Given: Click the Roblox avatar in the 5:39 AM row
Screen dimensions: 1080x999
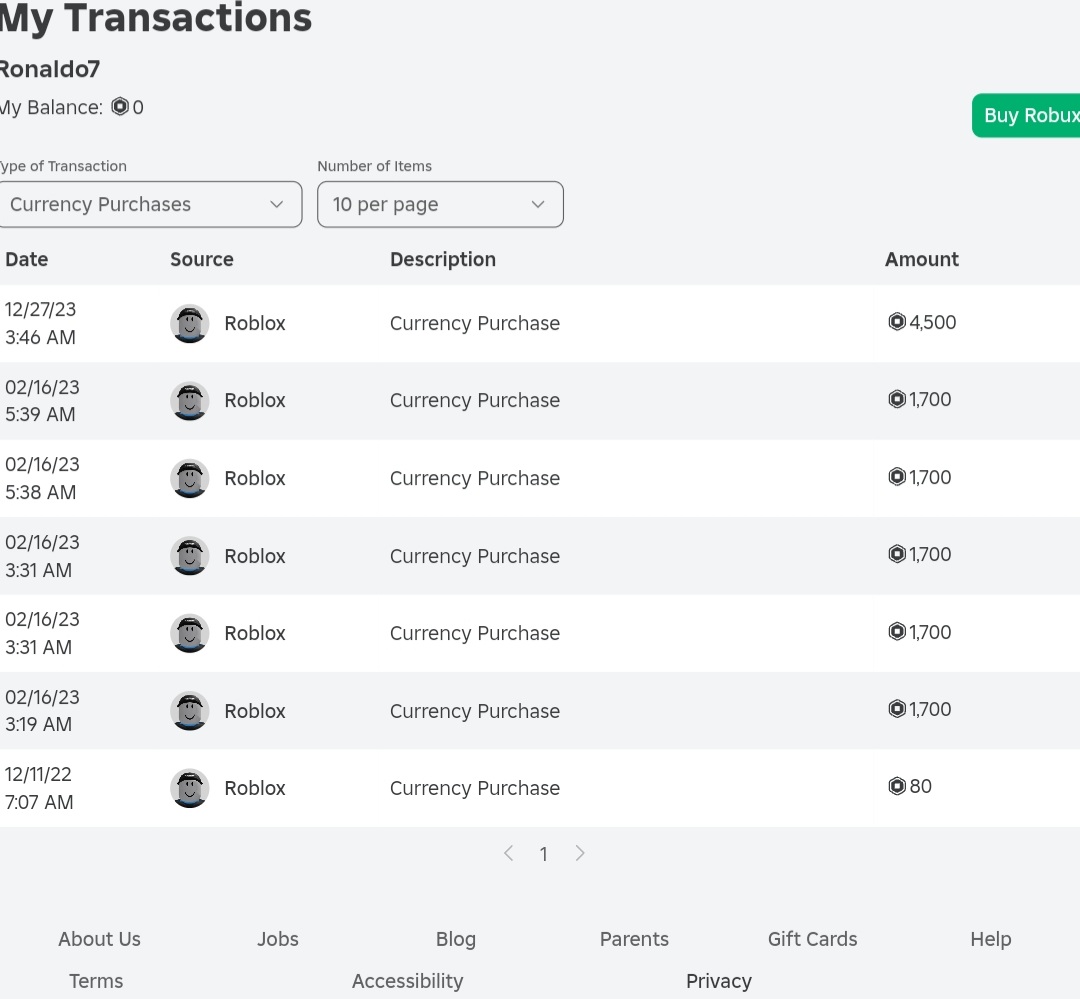Looking at the screenshot, I should [189, 401].
